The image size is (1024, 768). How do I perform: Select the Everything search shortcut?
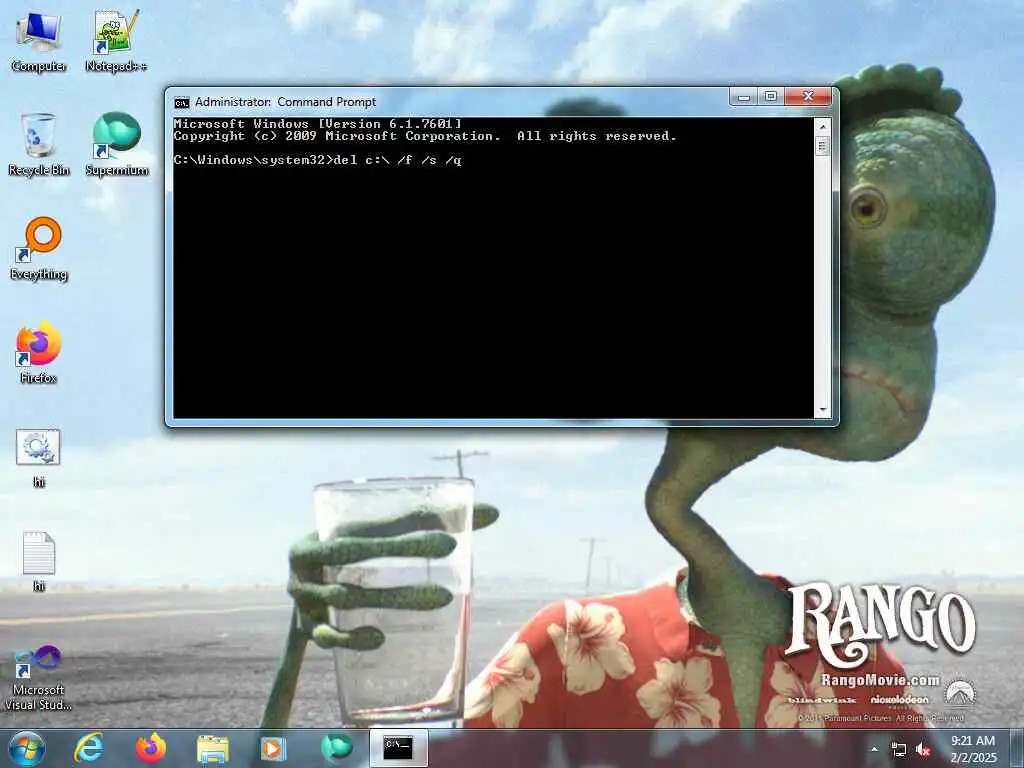(x=39, y=249)
